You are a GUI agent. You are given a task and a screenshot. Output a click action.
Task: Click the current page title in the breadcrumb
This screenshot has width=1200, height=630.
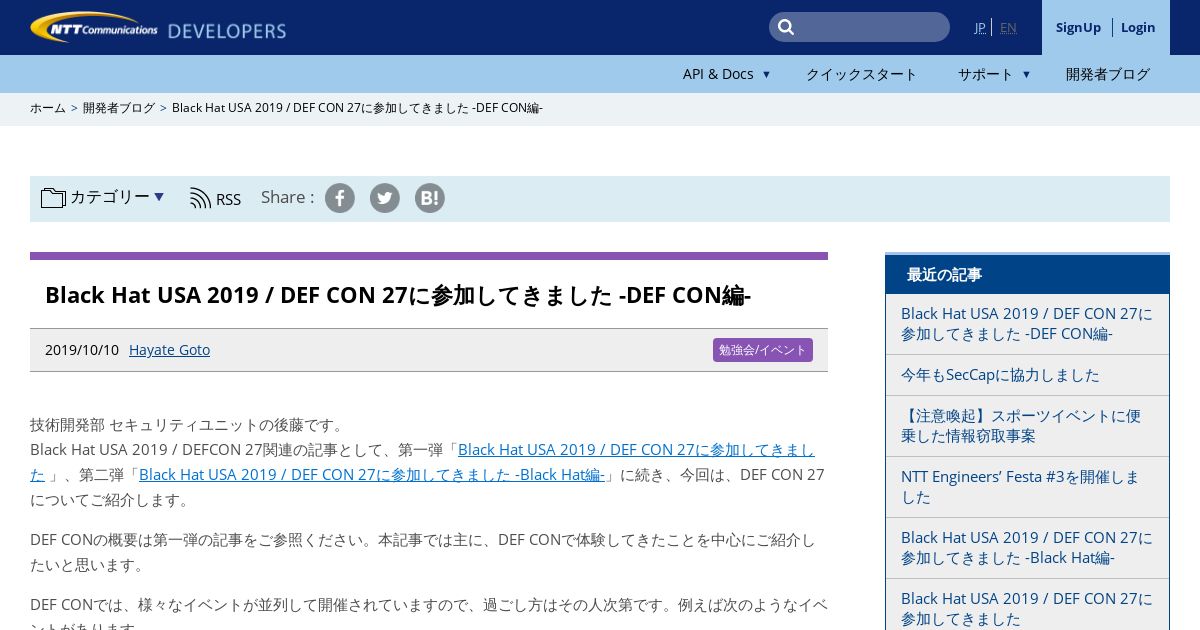(x=357, y=108)
